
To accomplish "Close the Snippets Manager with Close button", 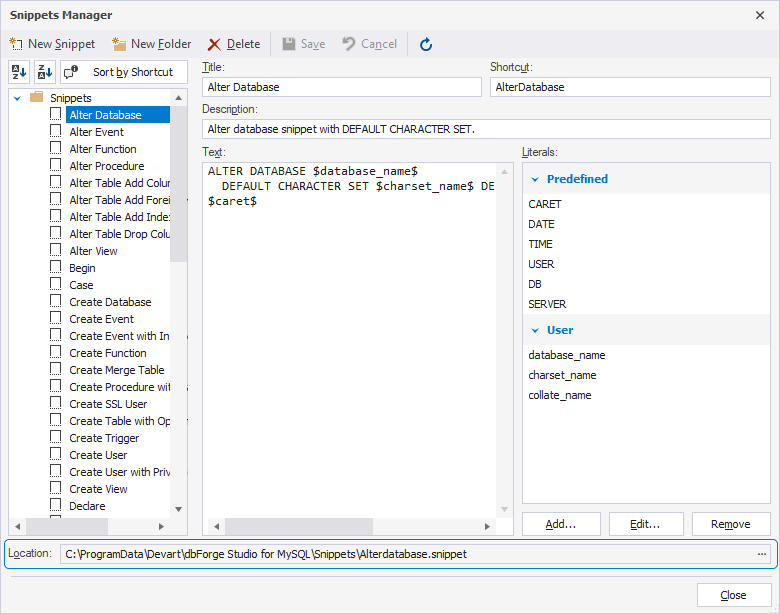I will (x=734, y=595).
